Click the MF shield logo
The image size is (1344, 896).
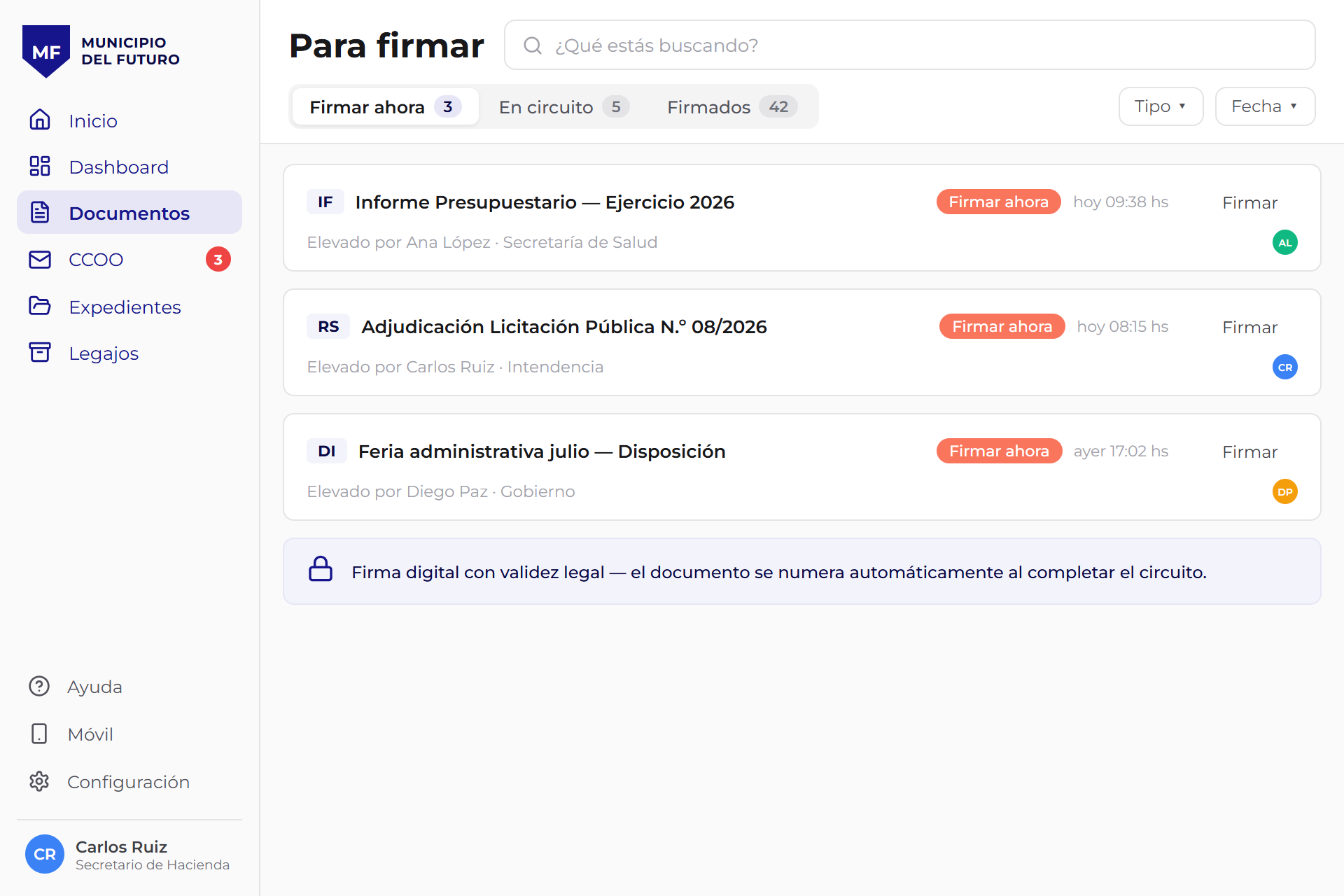[x=46, y=51]
